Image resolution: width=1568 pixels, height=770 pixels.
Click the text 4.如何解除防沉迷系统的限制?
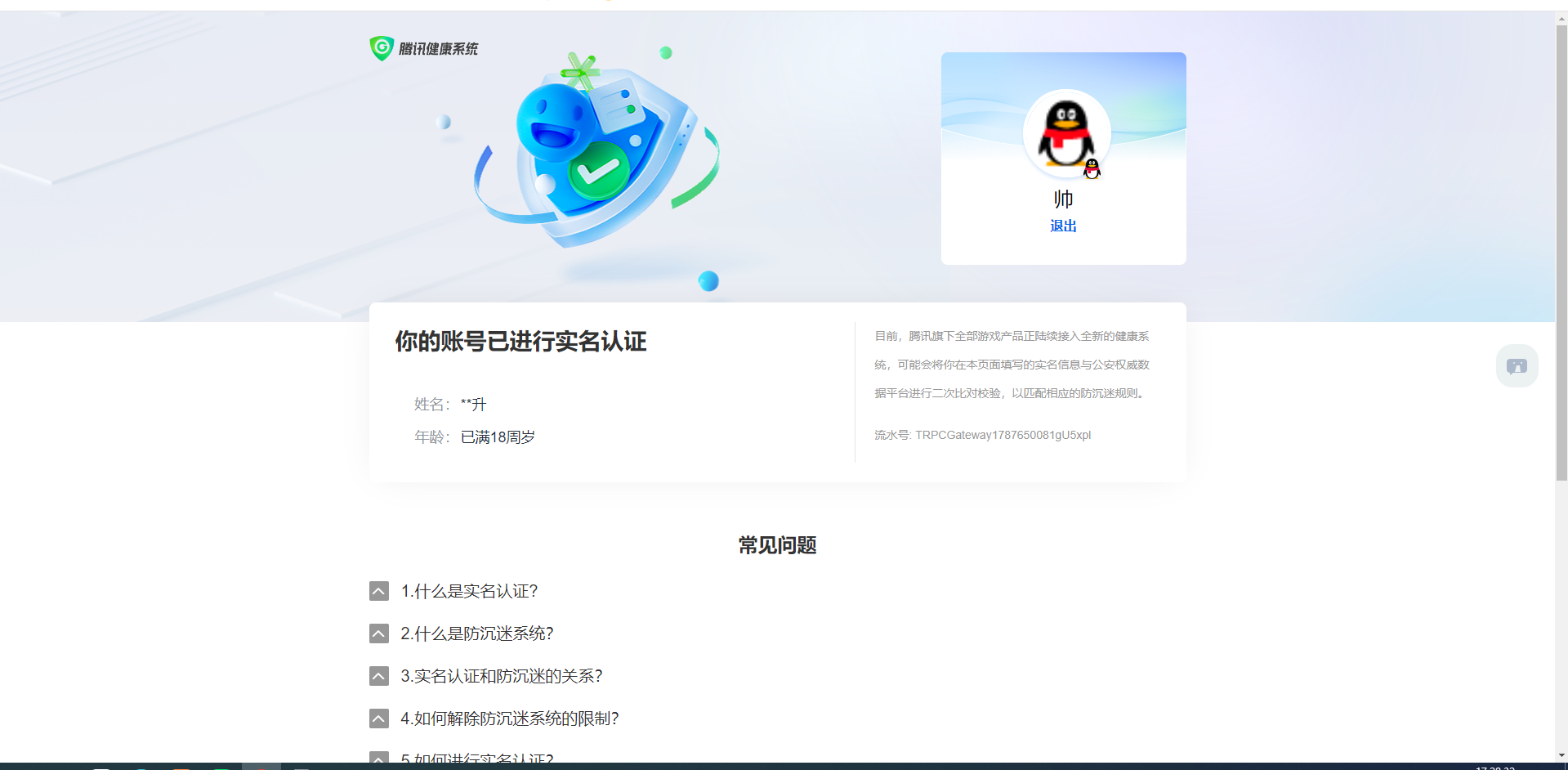coord(510,719)
